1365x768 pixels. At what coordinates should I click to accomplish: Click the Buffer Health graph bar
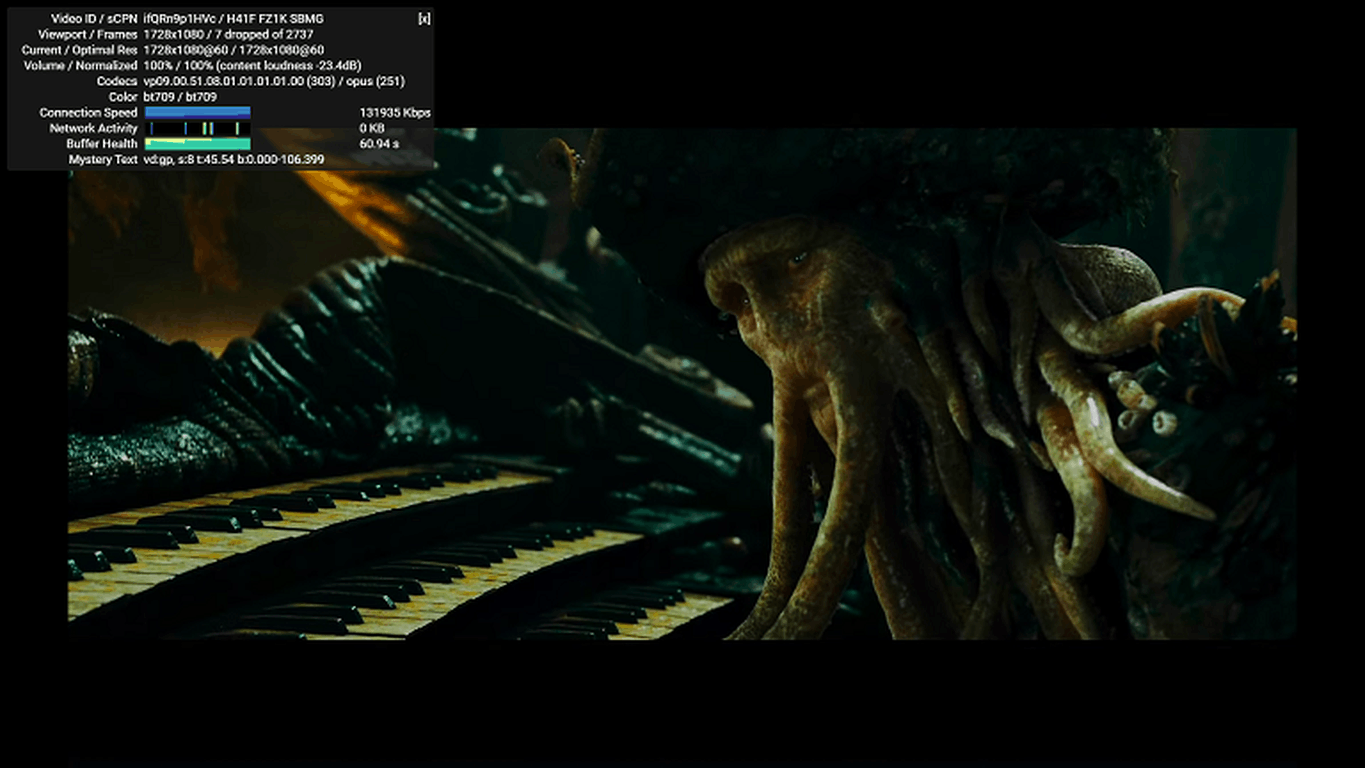[x=197, y=144]
